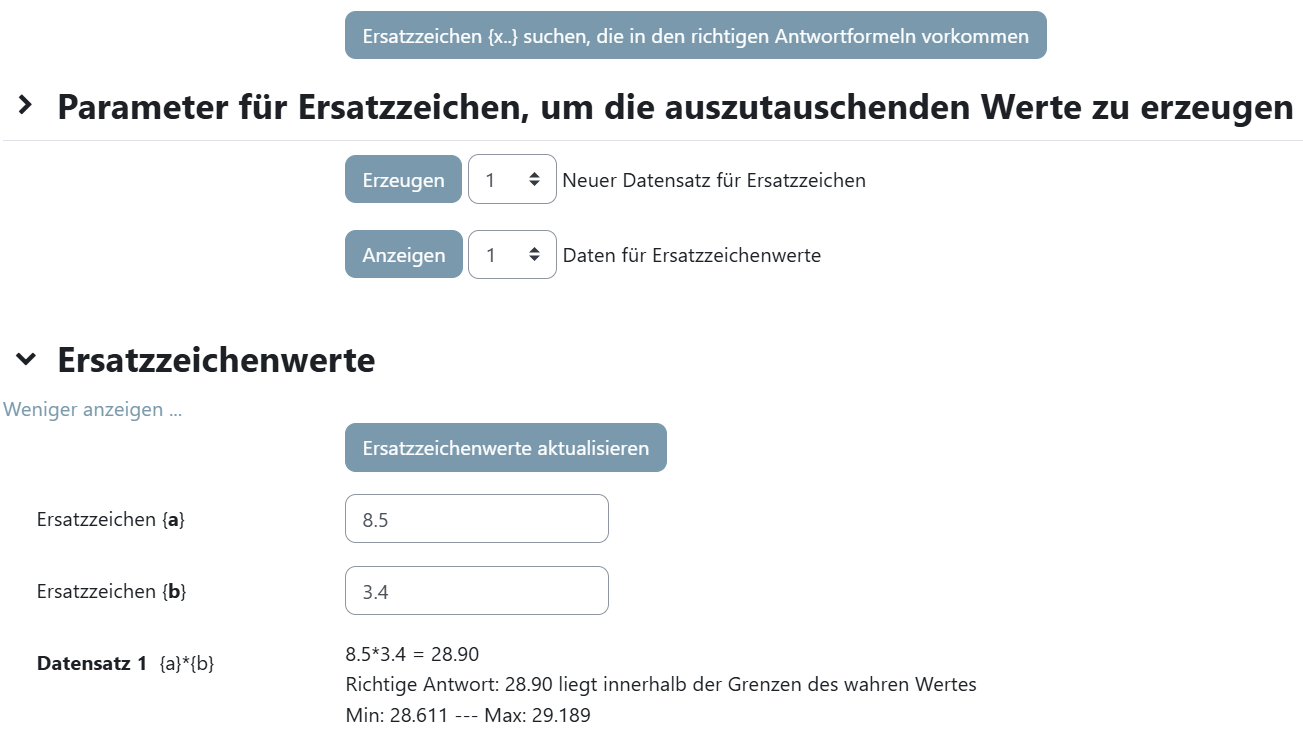Image resolution: width=1303 pixels, height=741 pixels.
Task: Click the Min and Max limits line
Action: pyautogui.click(x=467, y=716)
